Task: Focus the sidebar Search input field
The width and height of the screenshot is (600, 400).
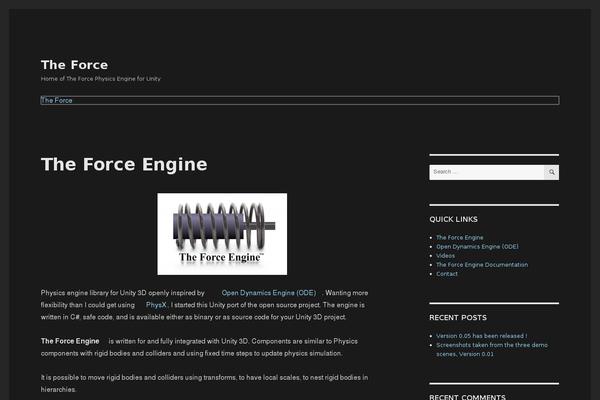Action: click(x=486, y=172)
